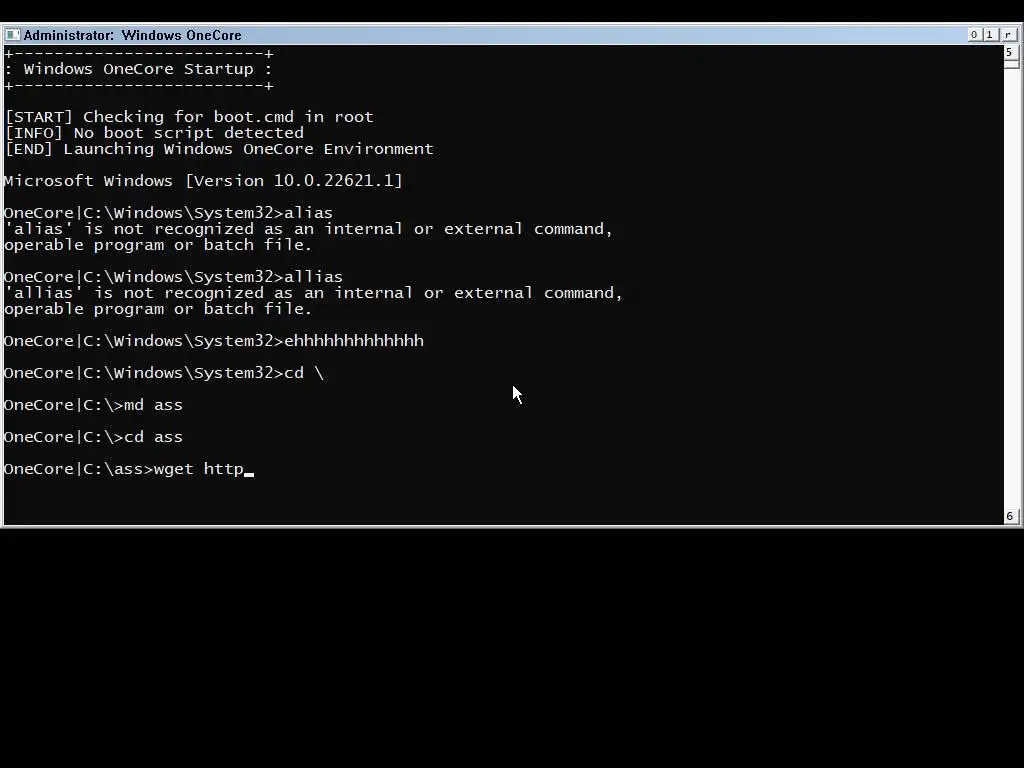Click the 'cd ass' command line

(x=93, y=437)
